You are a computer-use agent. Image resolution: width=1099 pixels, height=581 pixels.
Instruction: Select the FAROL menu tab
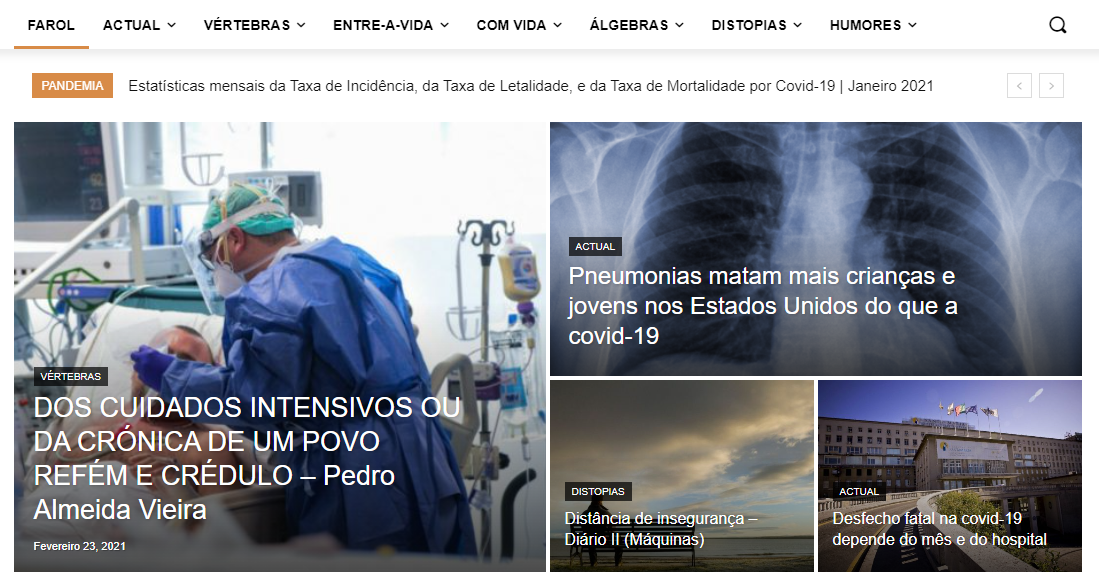pyautogui.click(x=51, y=25)
